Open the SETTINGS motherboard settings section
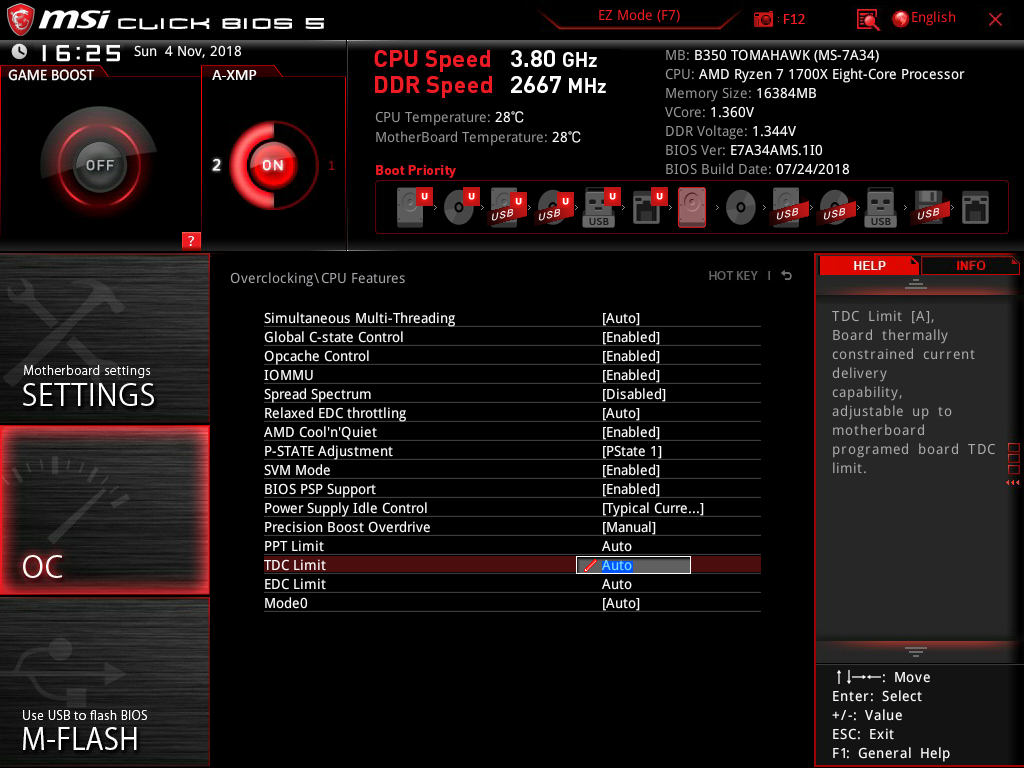 pyautogui.click(x=104, y=338)
